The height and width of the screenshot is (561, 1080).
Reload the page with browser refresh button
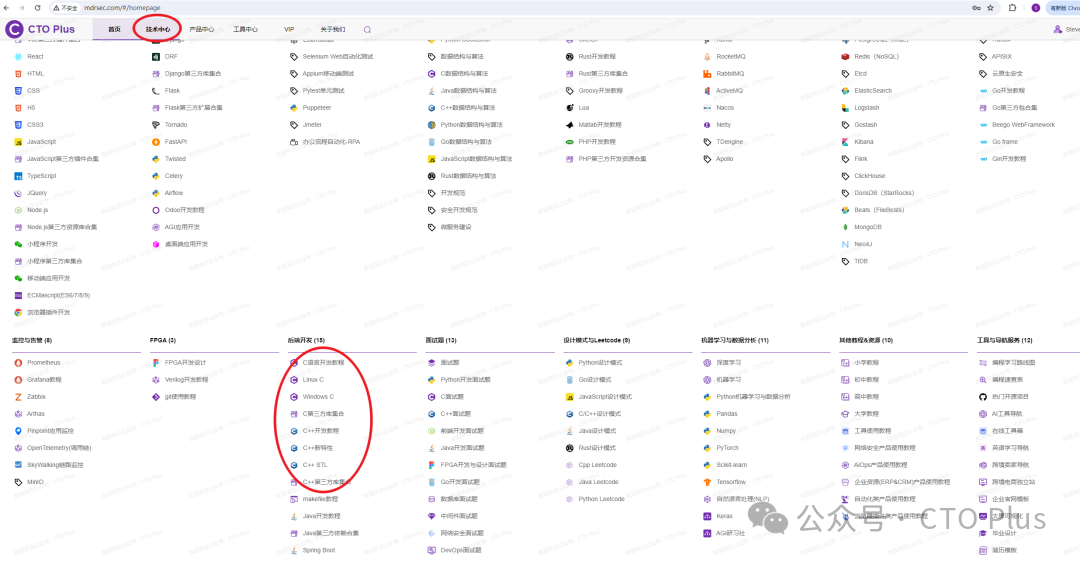37,8
